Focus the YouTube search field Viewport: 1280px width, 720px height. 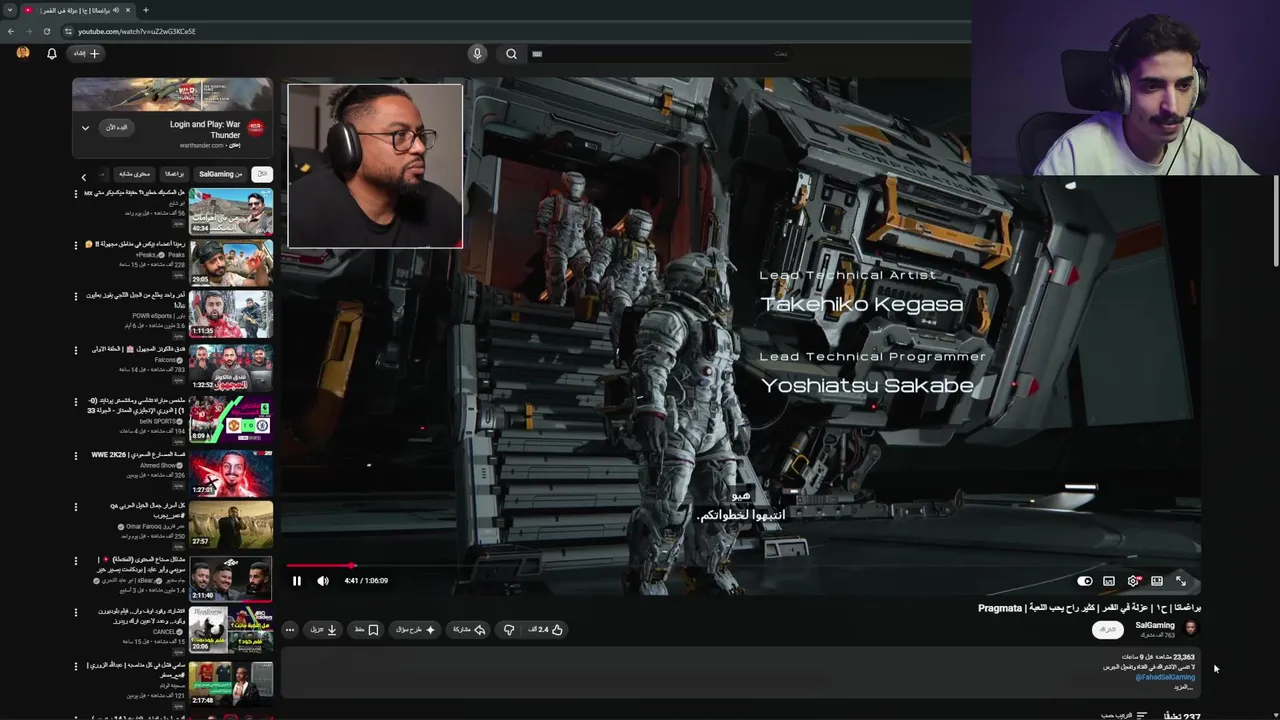660,54
